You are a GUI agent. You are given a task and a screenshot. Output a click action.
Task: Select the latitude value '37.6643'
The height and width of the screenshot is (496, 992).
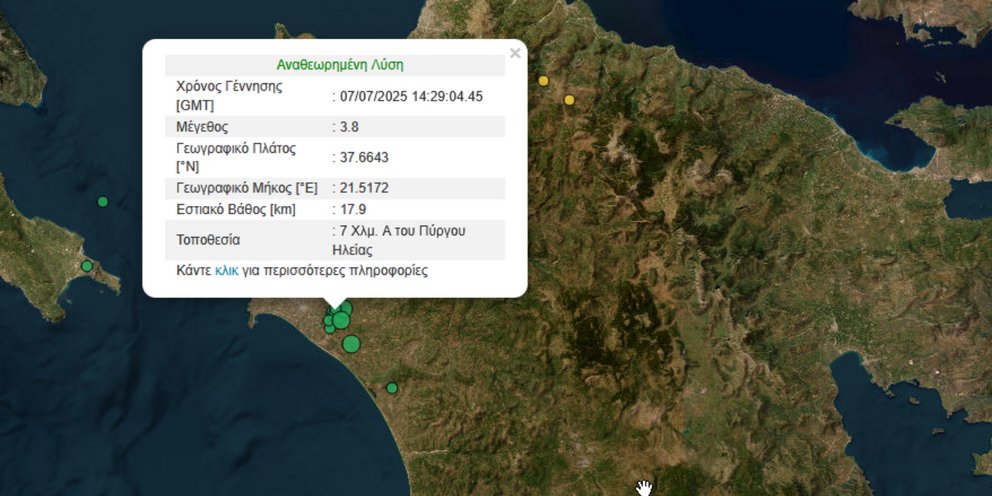click(x=364, y=158)
